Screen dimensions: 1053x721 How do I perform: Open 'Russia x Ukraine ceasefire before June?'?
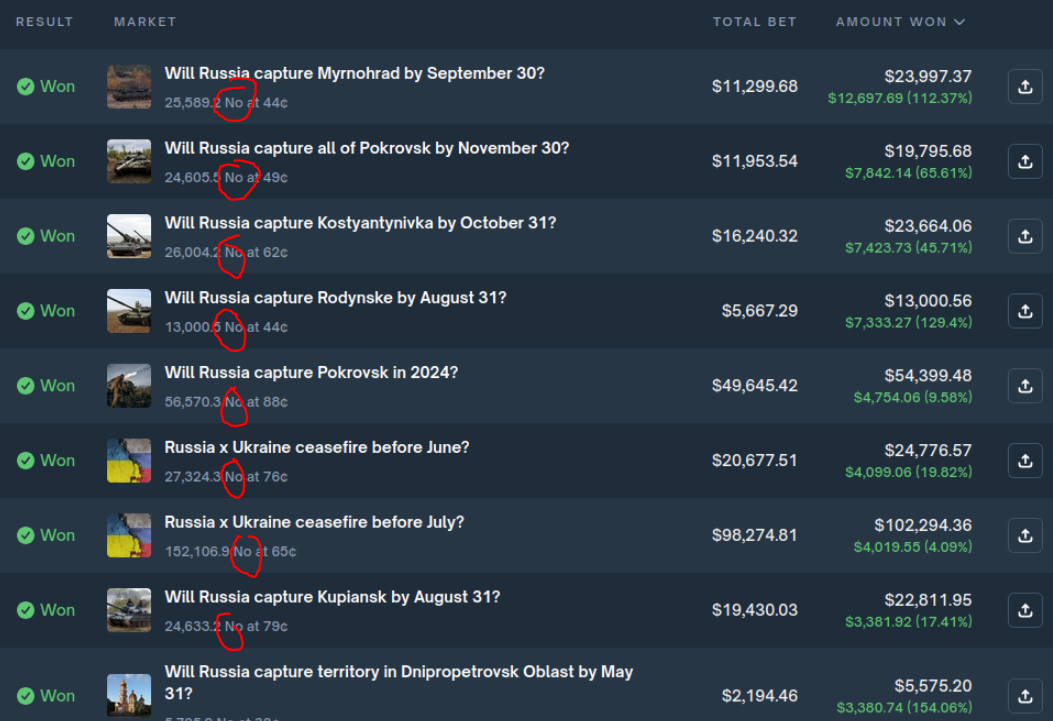tap(317, 448)
